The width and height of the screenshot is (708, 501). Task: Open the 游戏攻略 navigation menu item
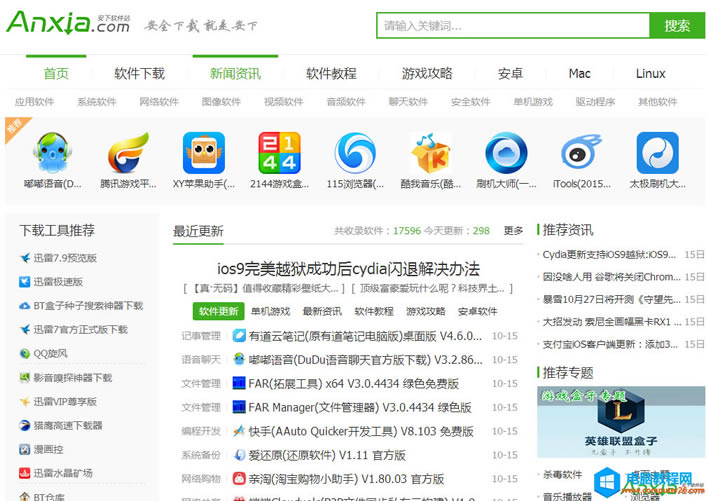click(427, 73)
